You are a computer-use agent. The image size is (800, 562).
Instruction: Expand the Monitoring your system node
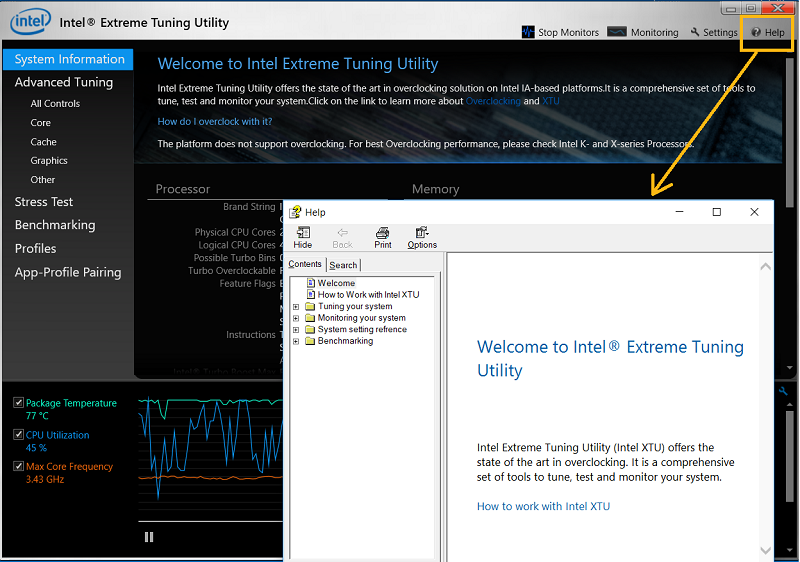296,318
